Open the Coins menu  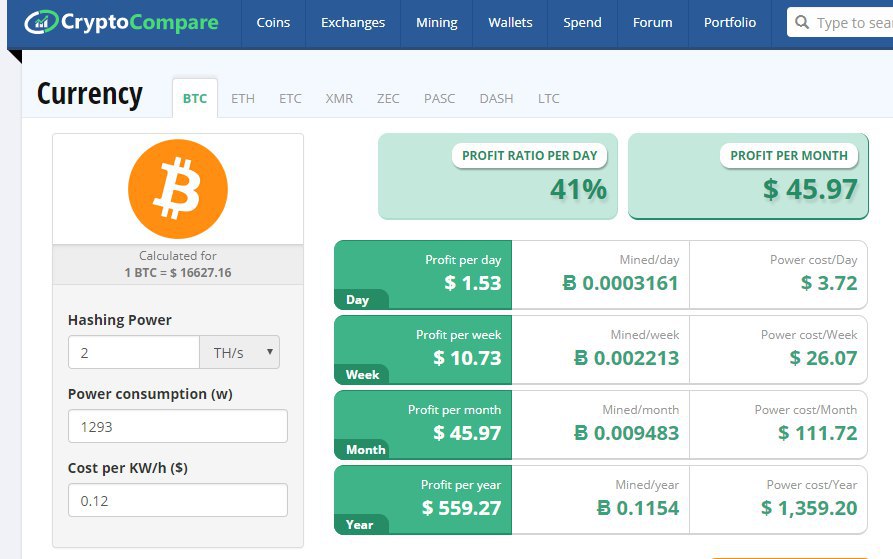273,23
